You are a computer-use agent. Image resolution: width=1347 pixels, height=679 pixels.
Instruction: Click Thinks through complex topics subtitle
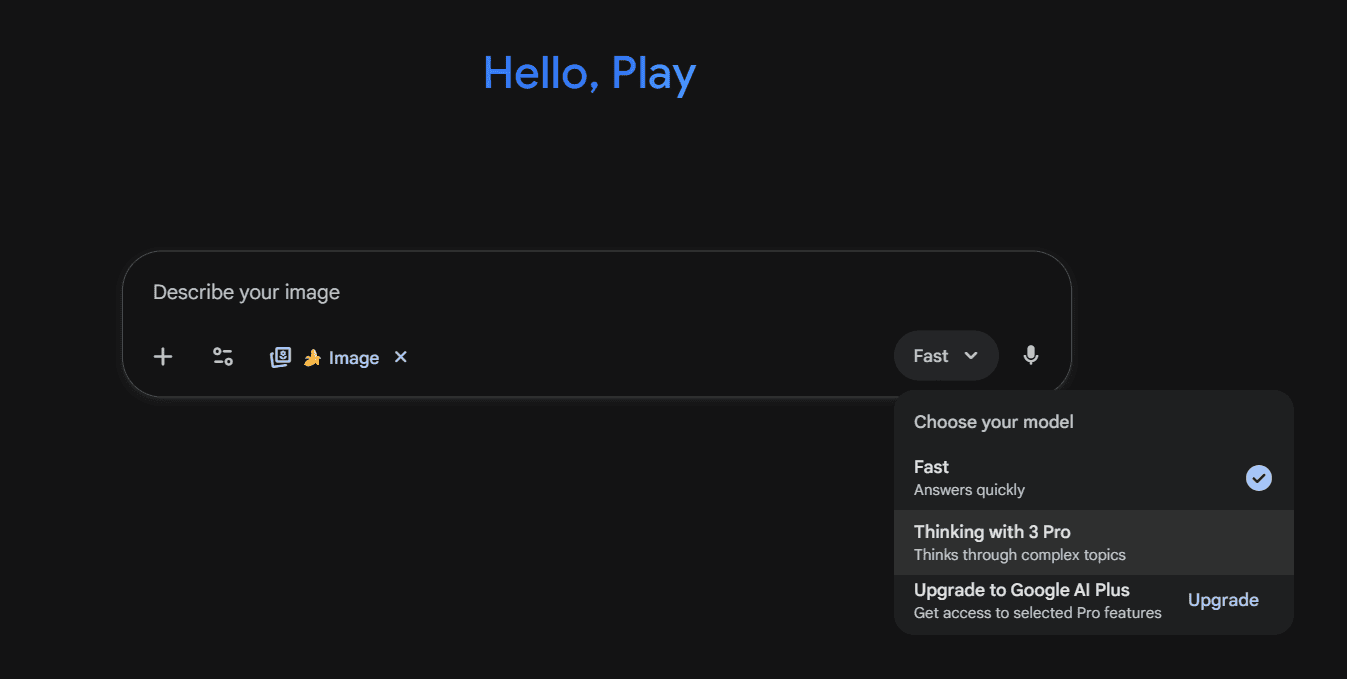[1019, 555]
